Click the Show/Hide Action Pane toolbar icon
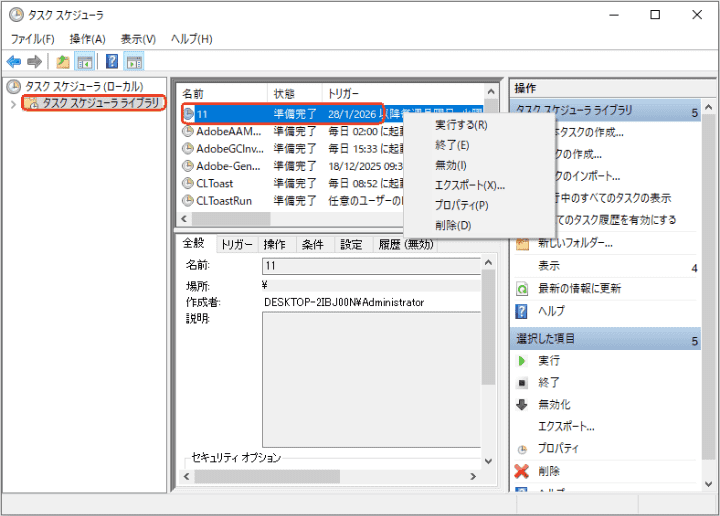The height and width of the screenshot is (516, 720). (134, 61)
